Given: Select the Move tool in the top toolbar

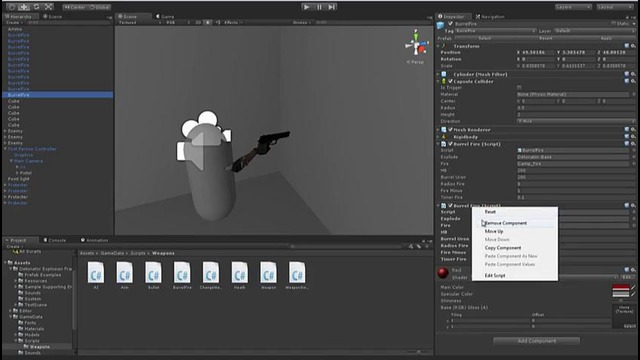Looking at the screenshot, I should tap(24, 7).
